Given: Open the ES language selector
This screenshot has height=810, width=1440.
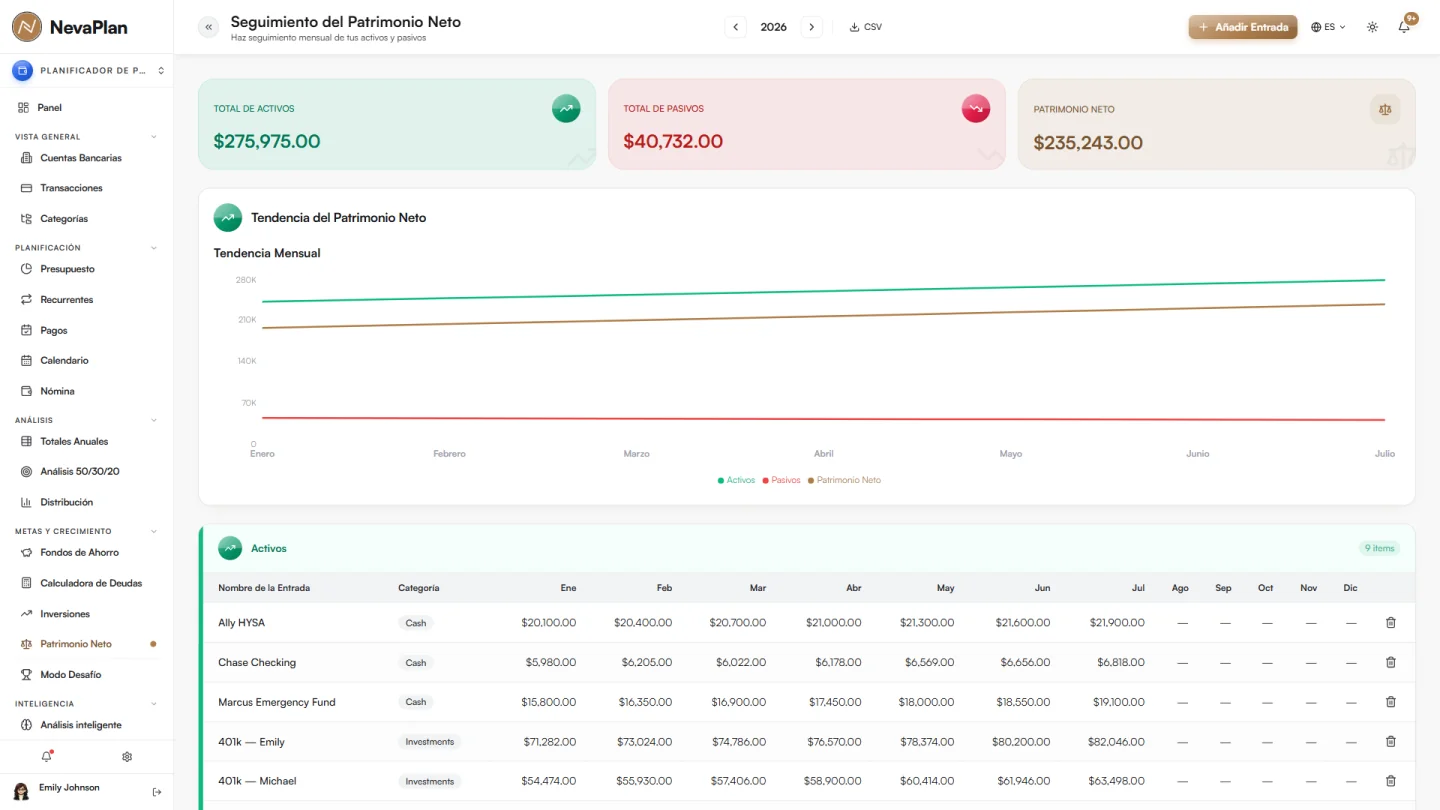Looking at the screenshot, I should pyautogui.click(x=1328, y=27).
